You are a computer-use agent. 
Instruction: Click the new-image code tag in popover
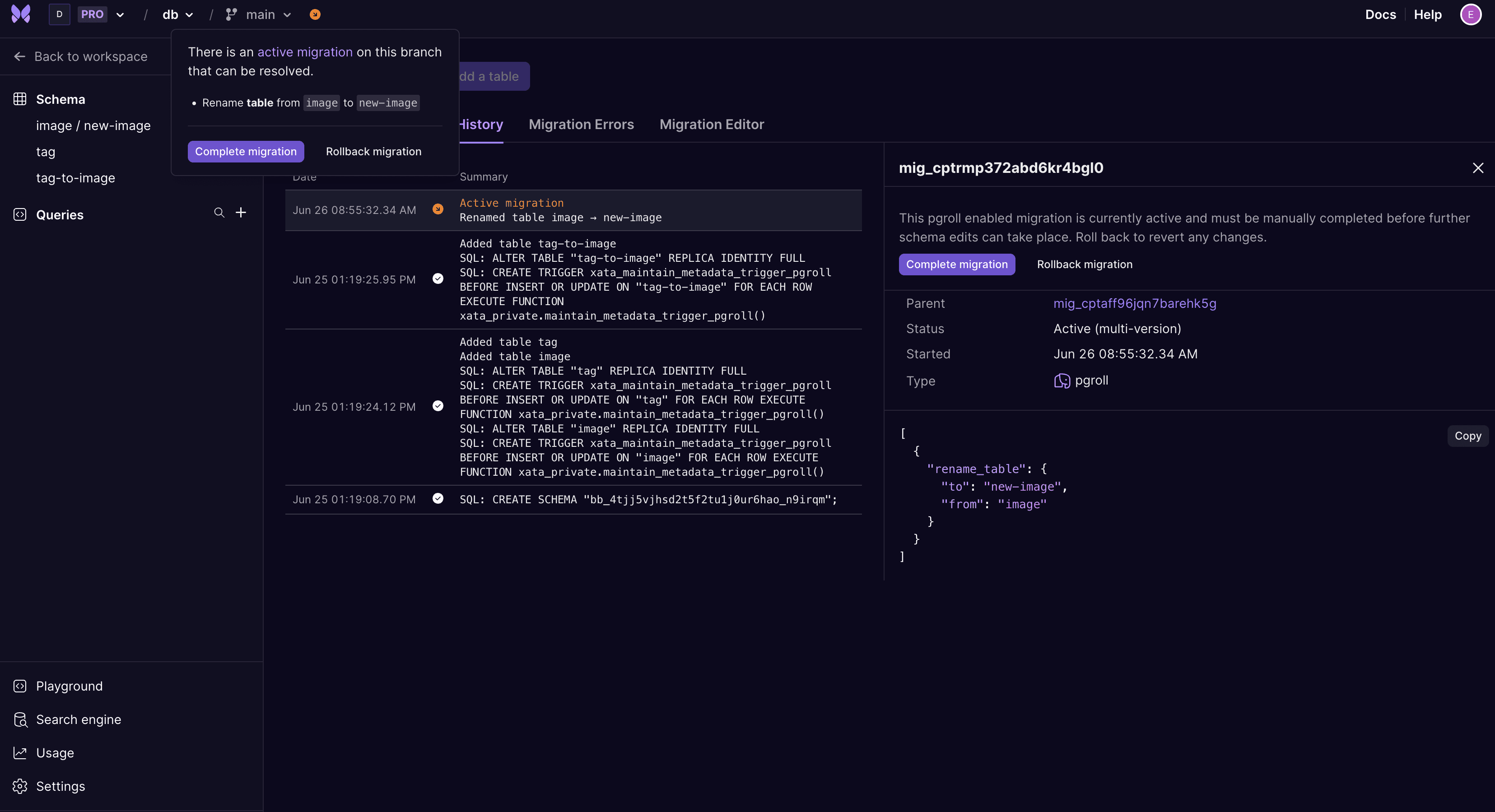[x=388, y=102]
